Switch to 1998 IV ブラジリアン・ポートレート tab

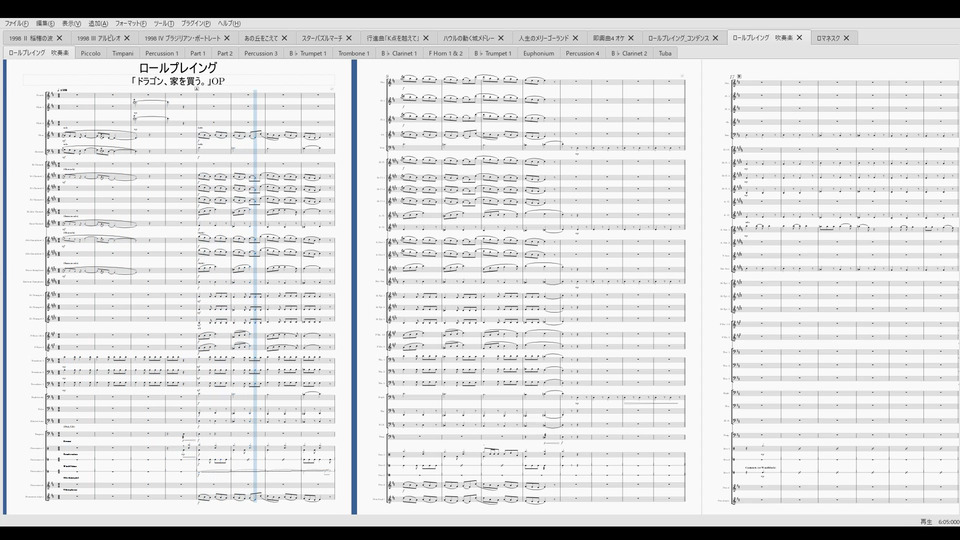tap(182, 38)
